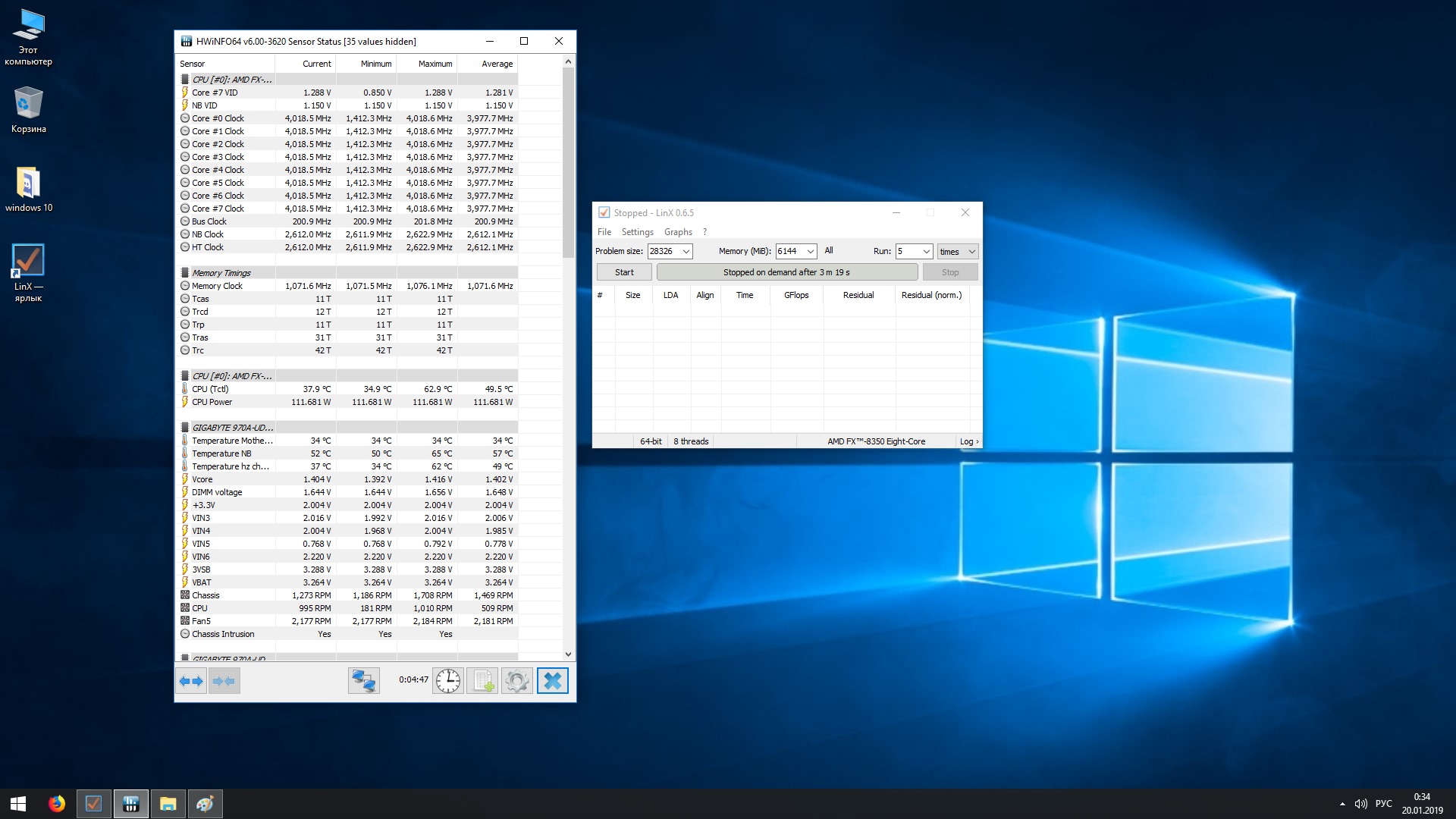
Task: Click the collapse columns arrows button in HWiNFO
Action: [224, 681]
